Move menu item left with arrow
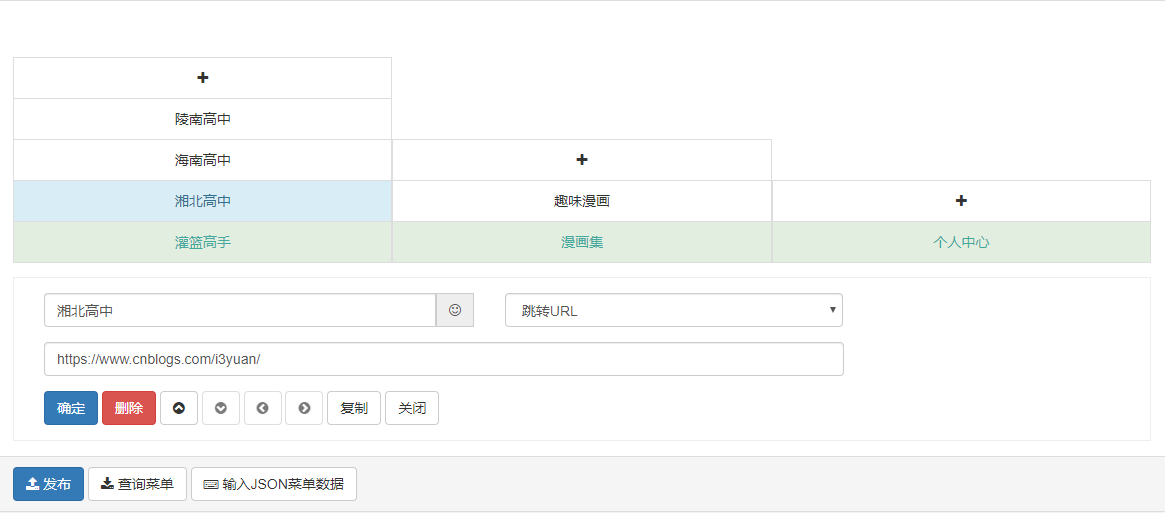The height and width of the screenshot is (516, 1165). 262,408
